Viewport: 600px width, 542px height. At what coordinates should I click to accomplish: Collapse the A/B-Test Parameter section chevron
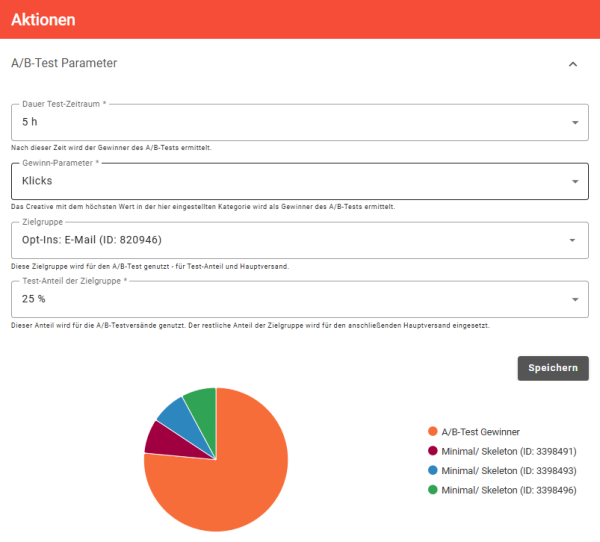click(573, 64)
